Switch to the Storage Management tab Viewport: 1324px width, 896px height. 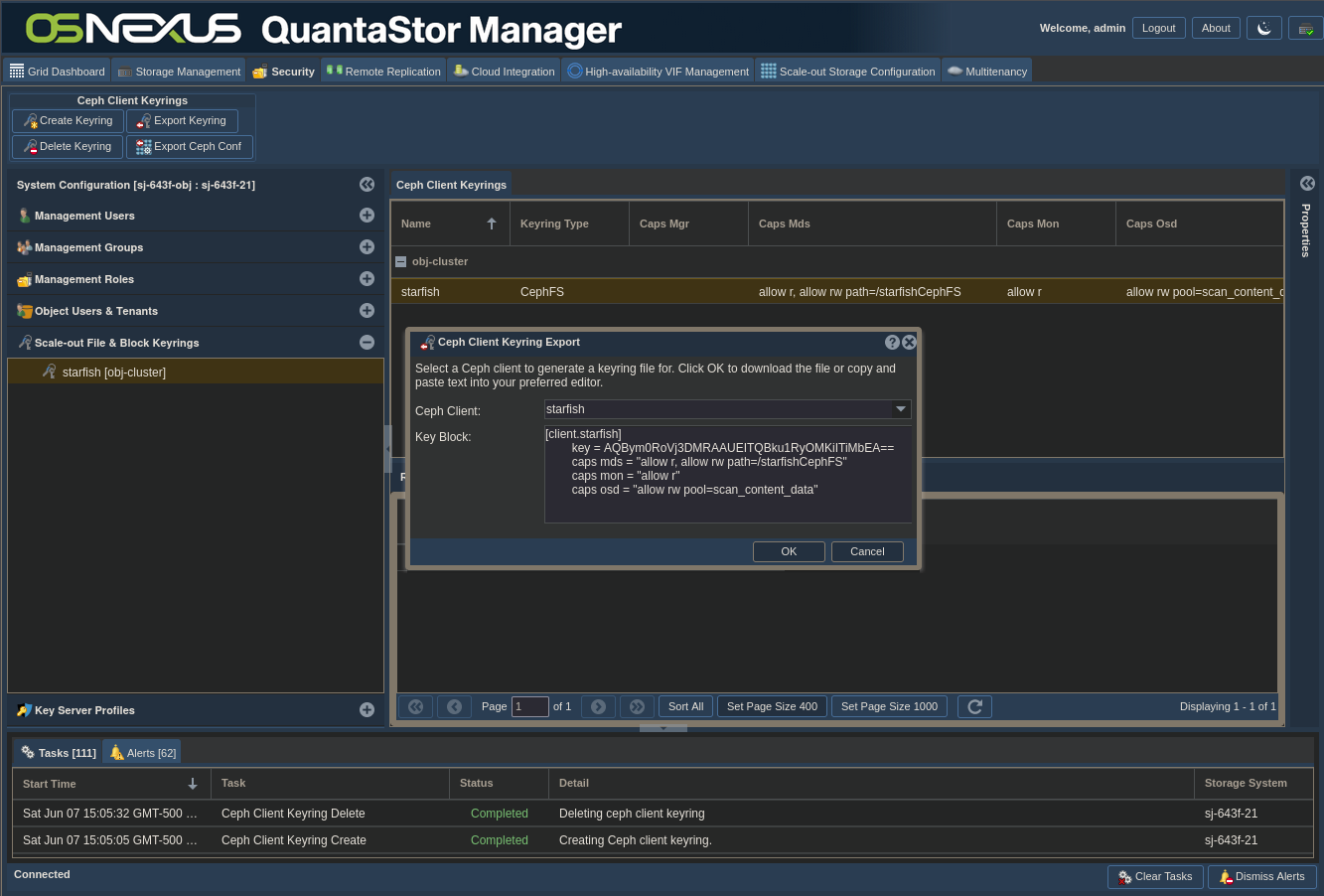pos(179,72)
